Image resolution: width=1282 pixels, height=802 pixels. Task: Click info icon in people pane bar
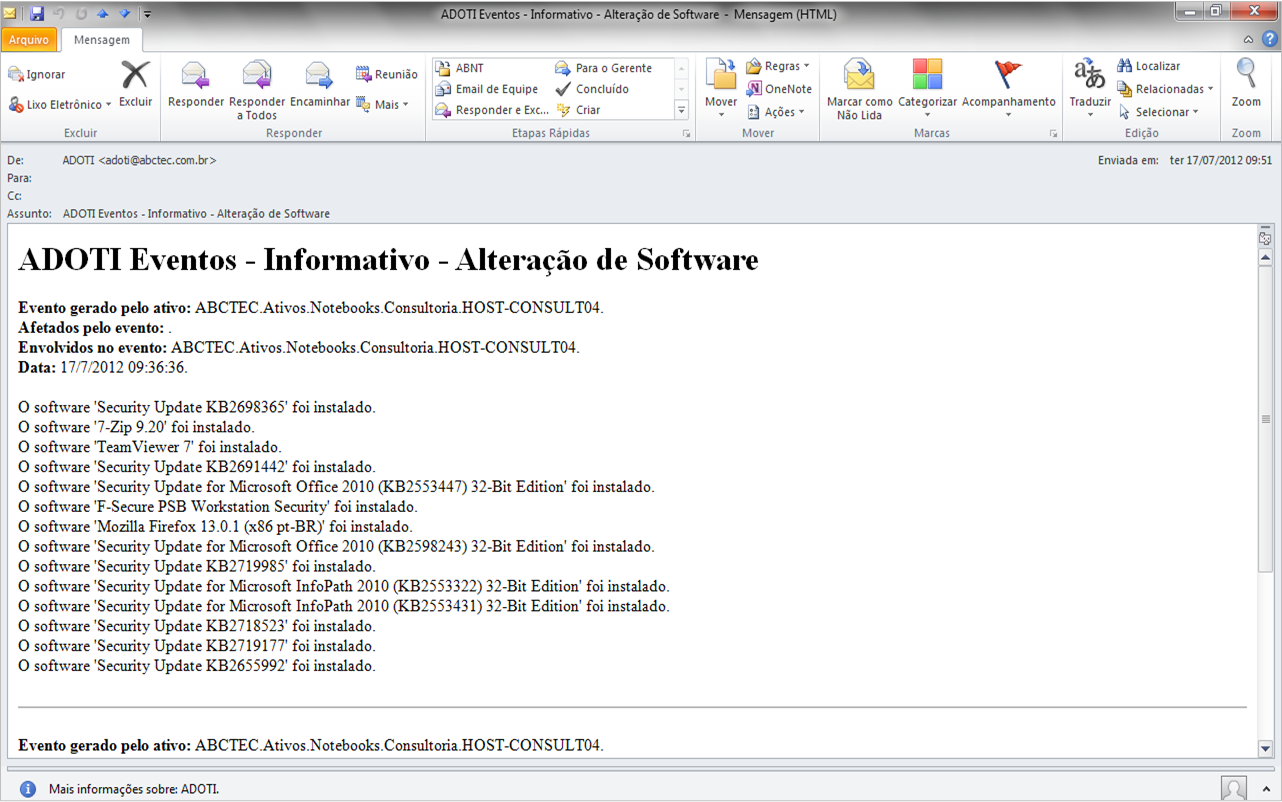28,789
